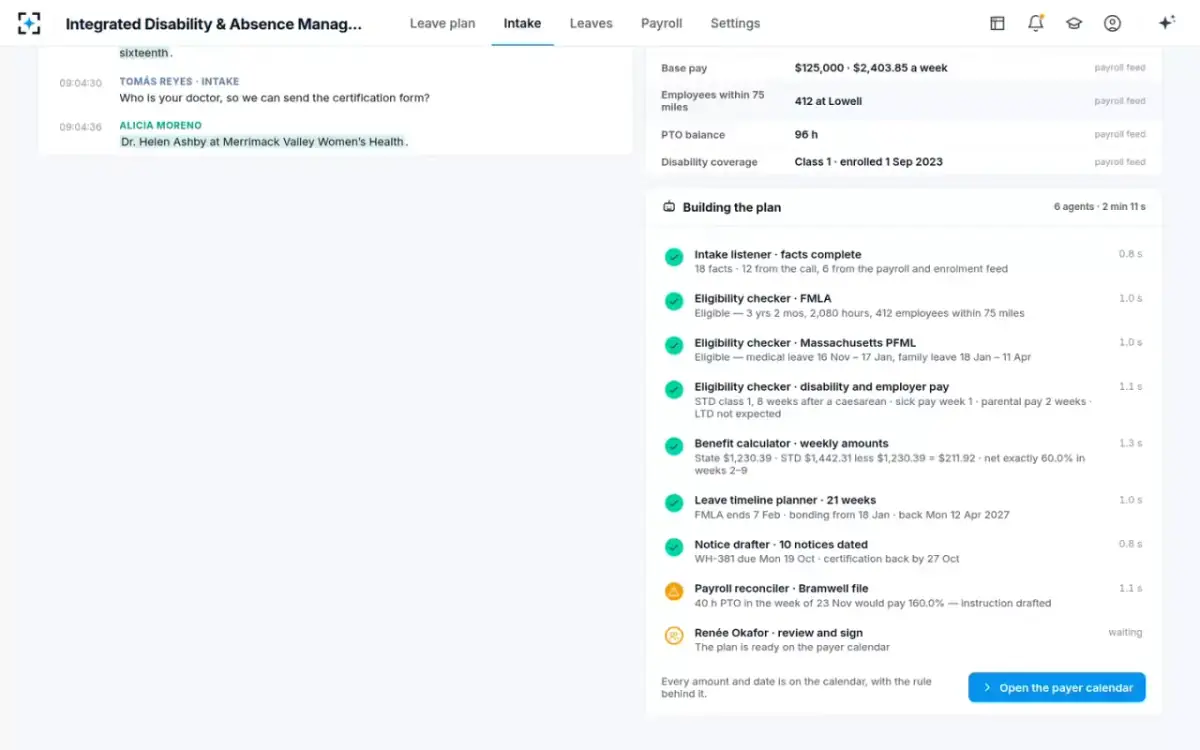Click the Renée Okafor pending status icon

[674, 635]
